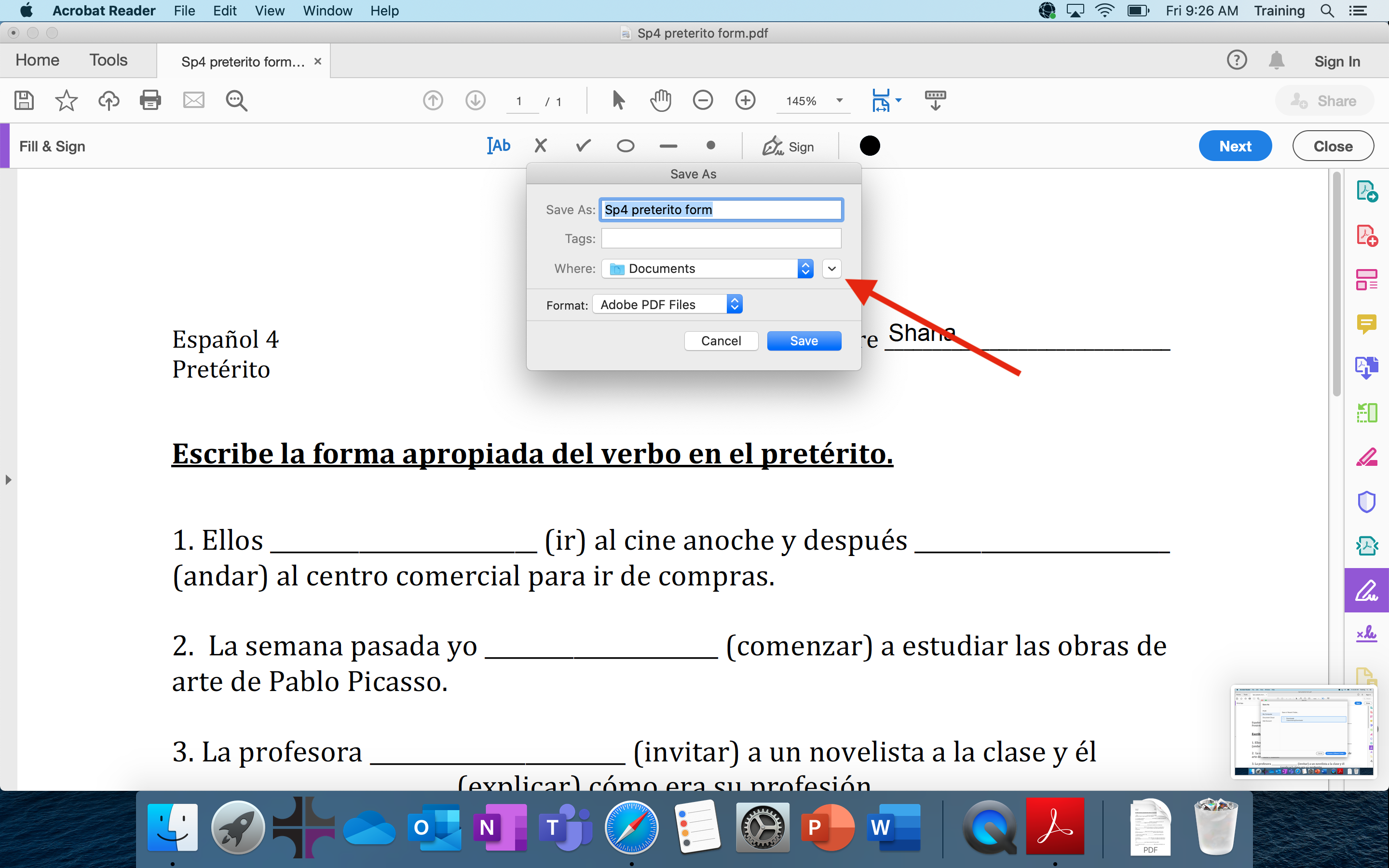Choose the hand pan tool
Viewport: 1389px width, 868px height.
(661, 100)
